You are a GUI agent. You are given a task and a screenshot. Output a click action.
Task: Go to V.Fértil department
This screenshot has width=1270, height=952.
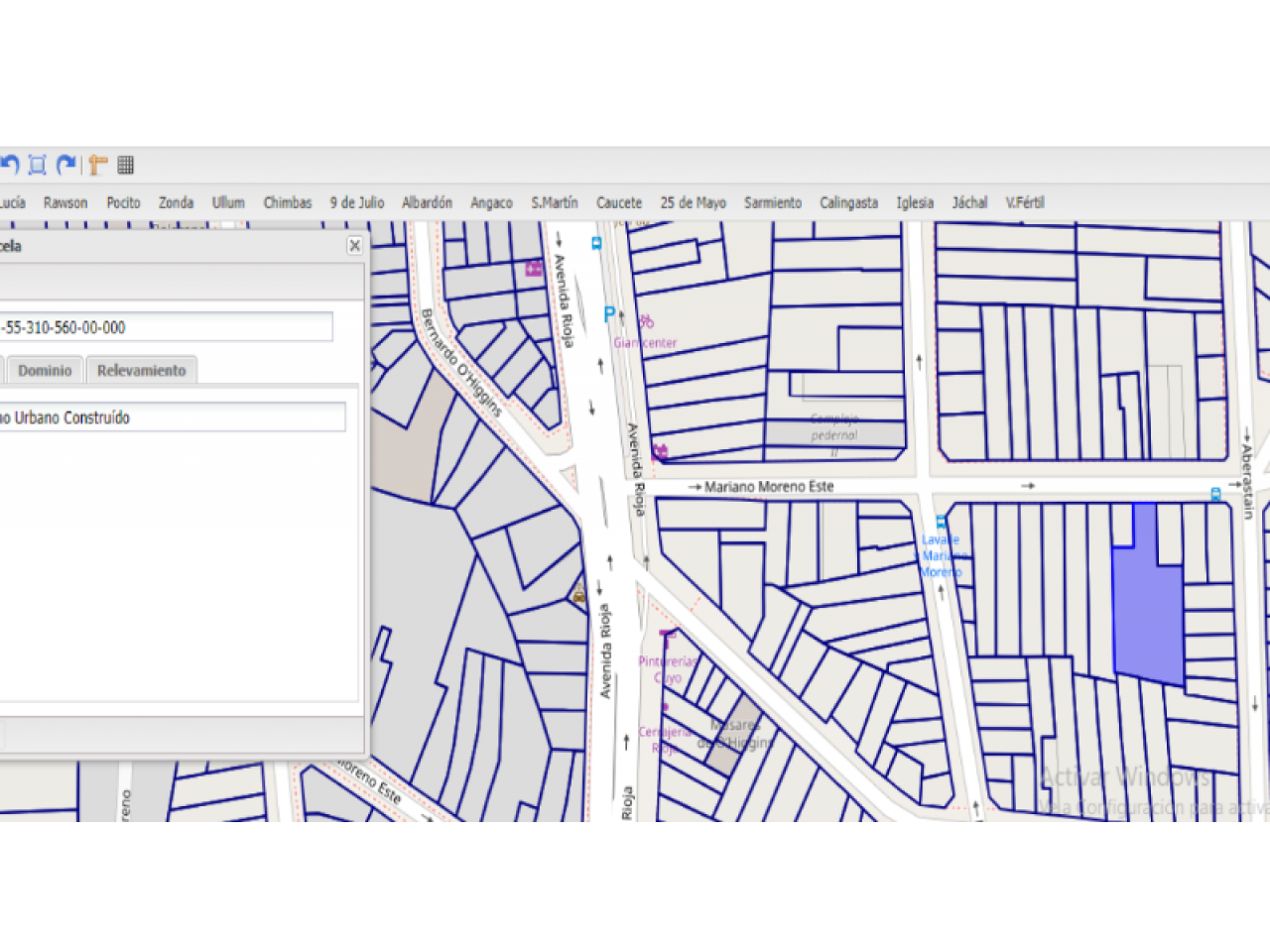pos(1025,202)
